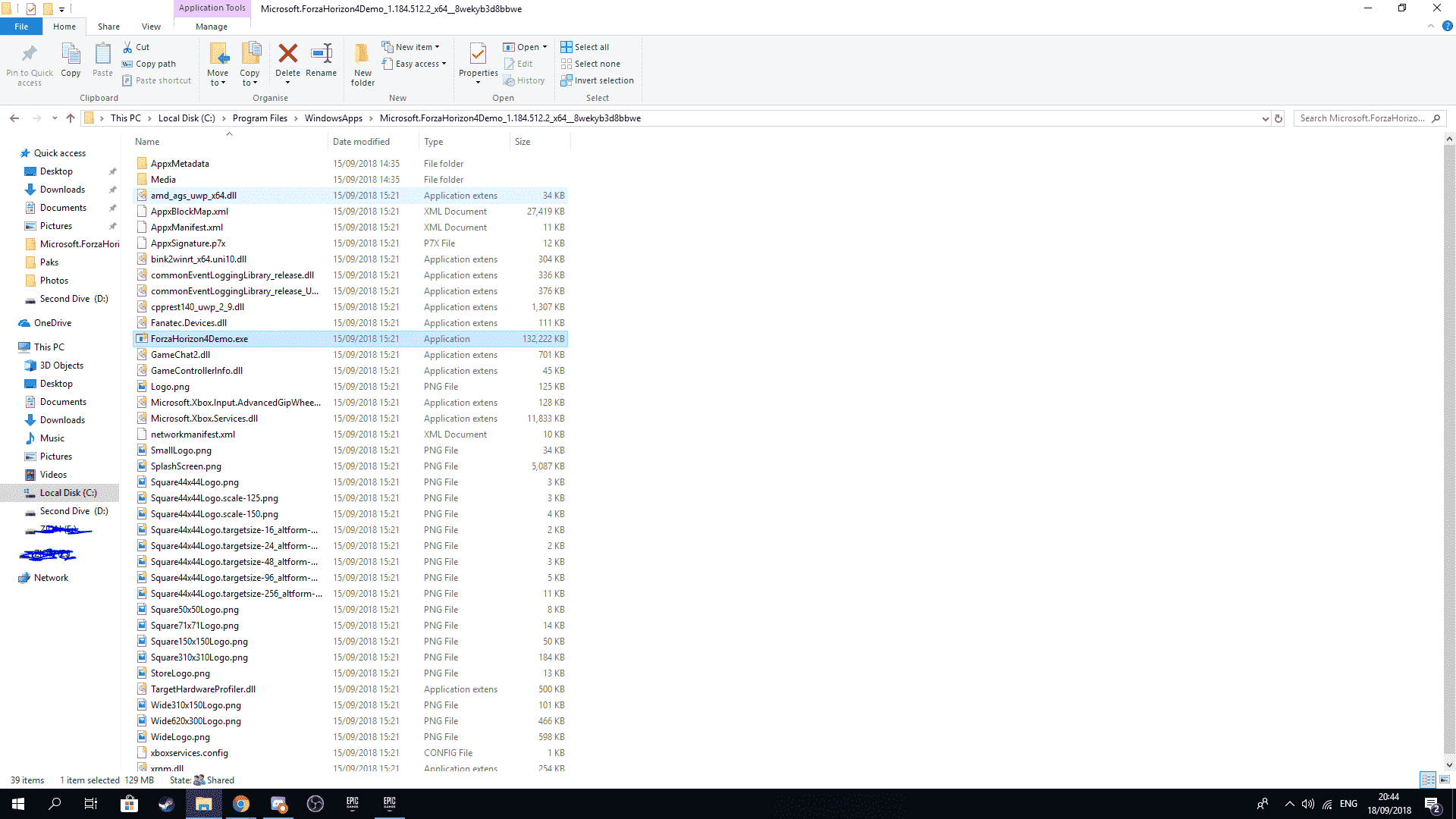Select the Home ribbon tab

[64, 27]
